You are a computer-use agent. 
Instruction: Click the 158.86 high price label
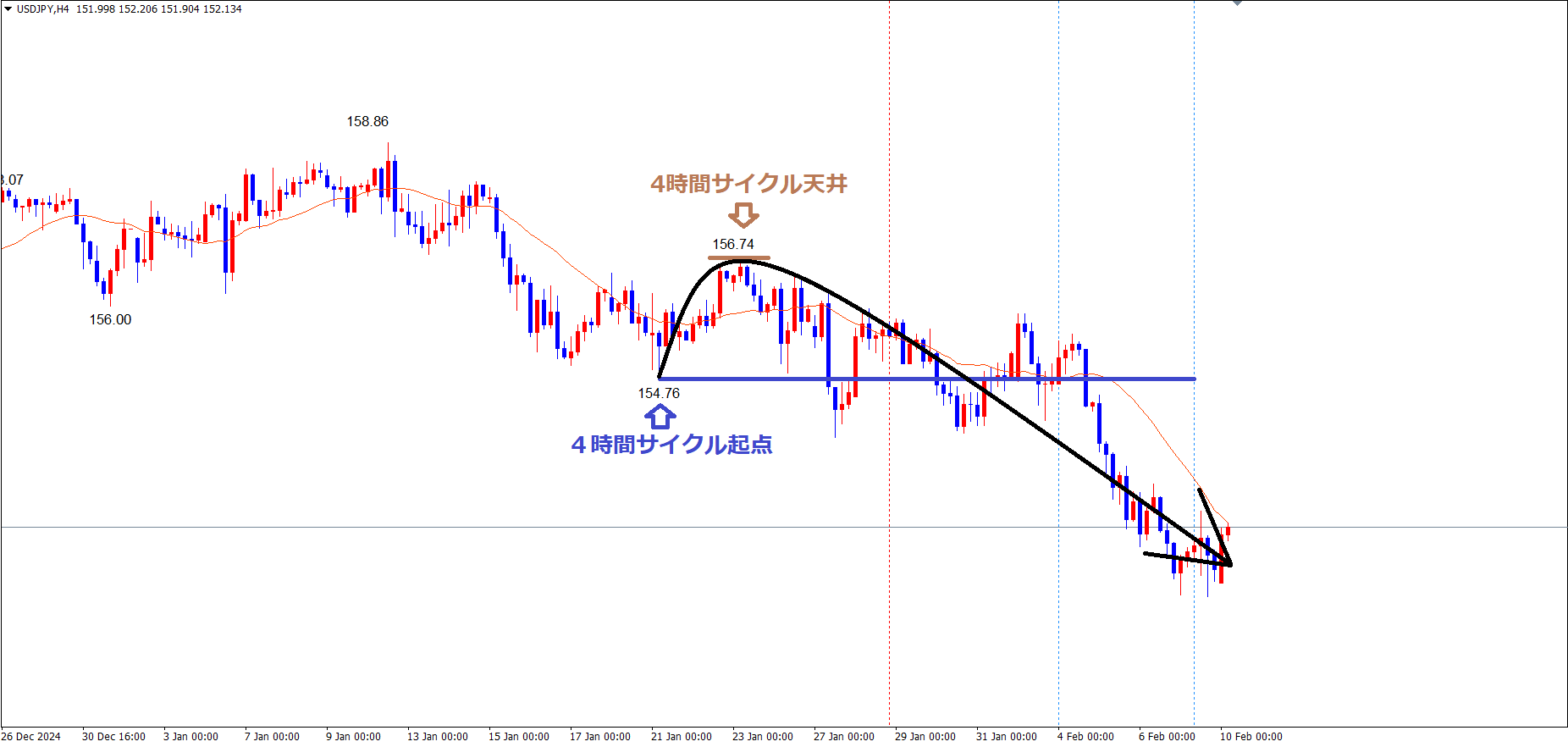367,121
